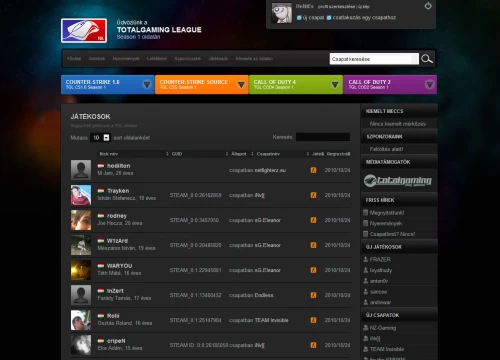This screenshot has height=360, width=500.
Task: Select the Counter-Strike 1.6 league tab
Action: [107, 85]
